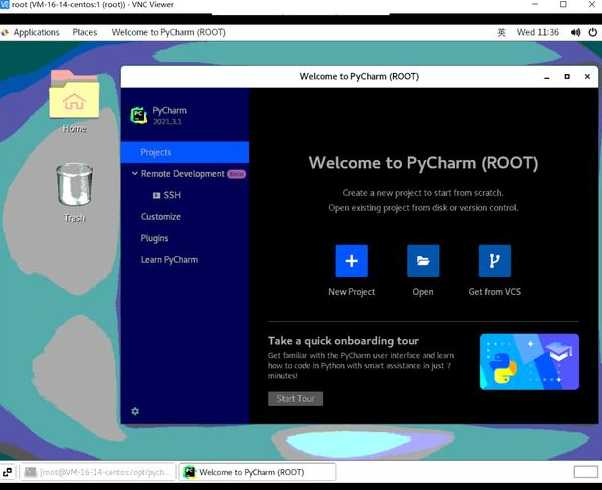The width and height of the screenshot is (602, 490).
Task: Click Welcome to PyCharm taskbar button
Action: click(257, 472)
